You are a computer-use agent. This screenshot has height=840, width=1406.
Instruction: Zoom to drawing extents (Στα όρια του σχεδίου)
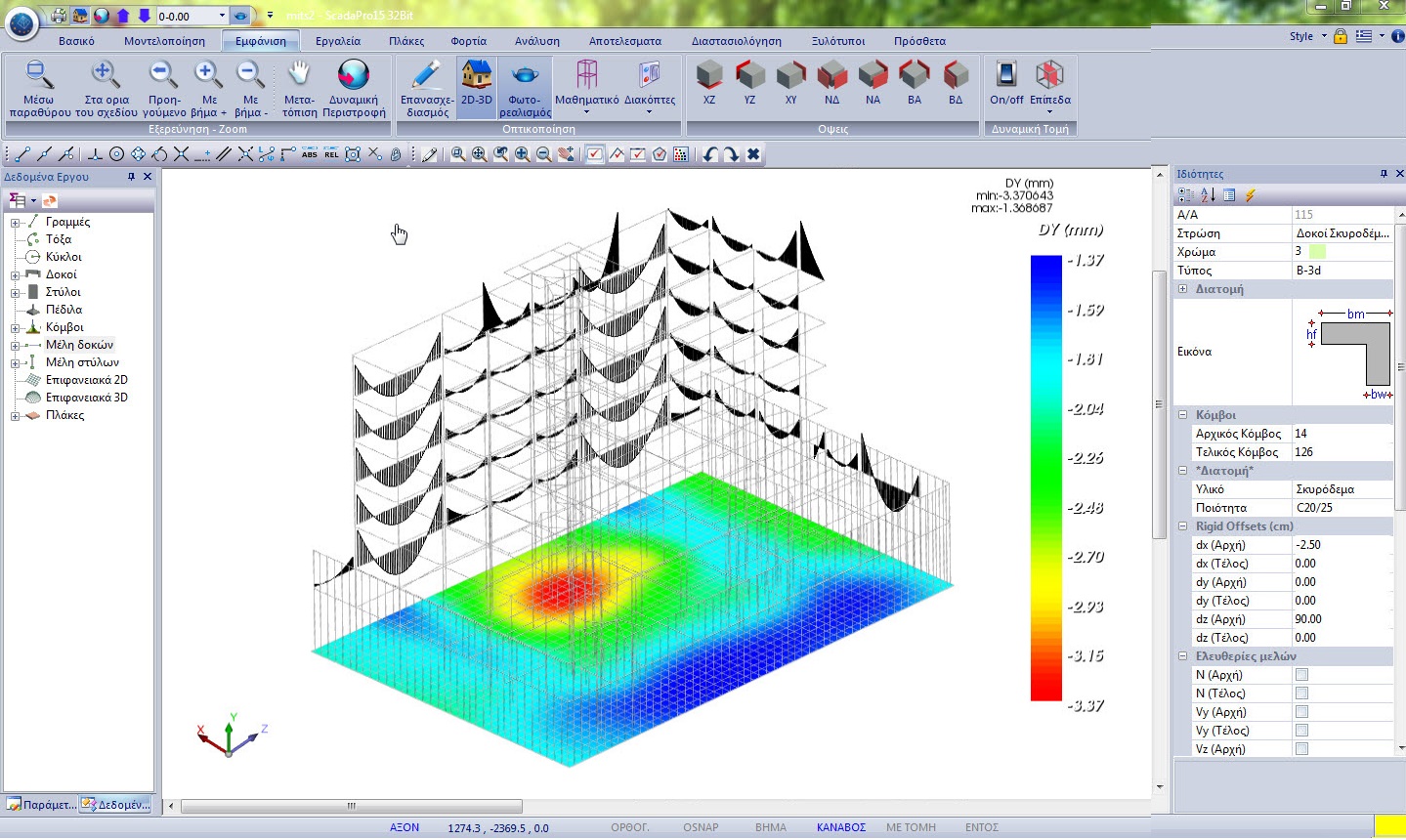point(106,88)
